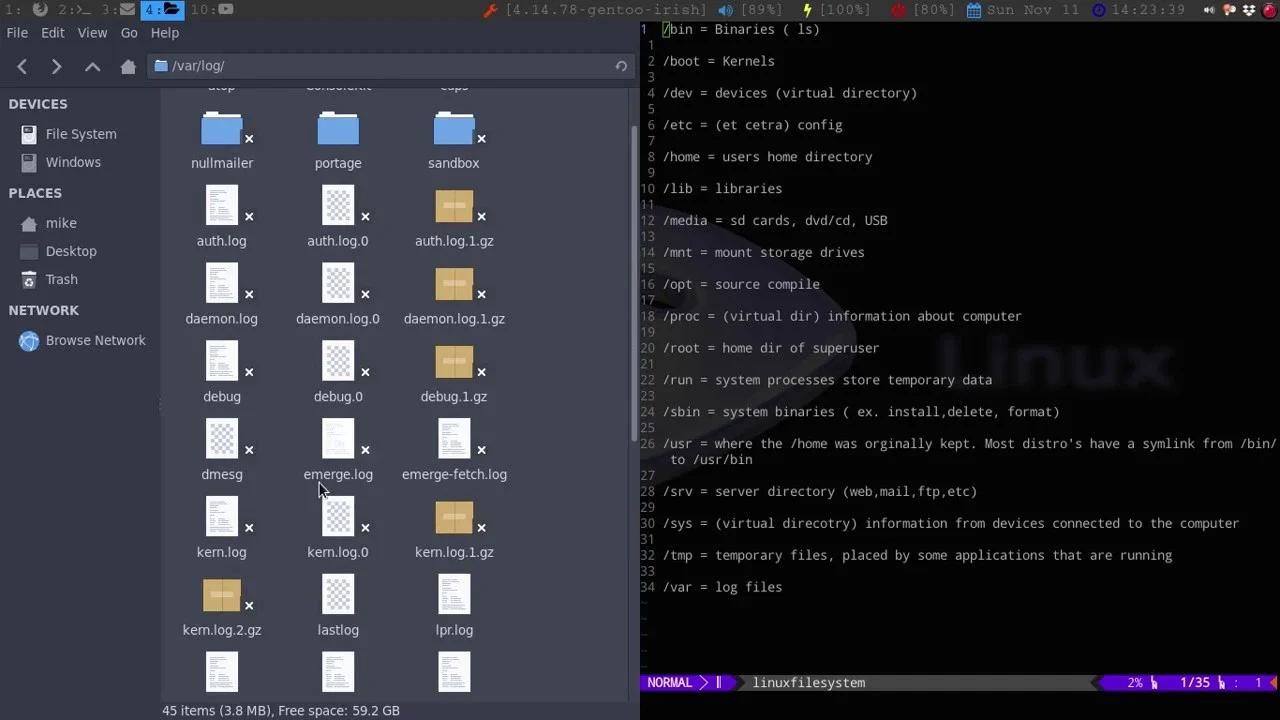Select the auth.log.0 file

[338, 217]
